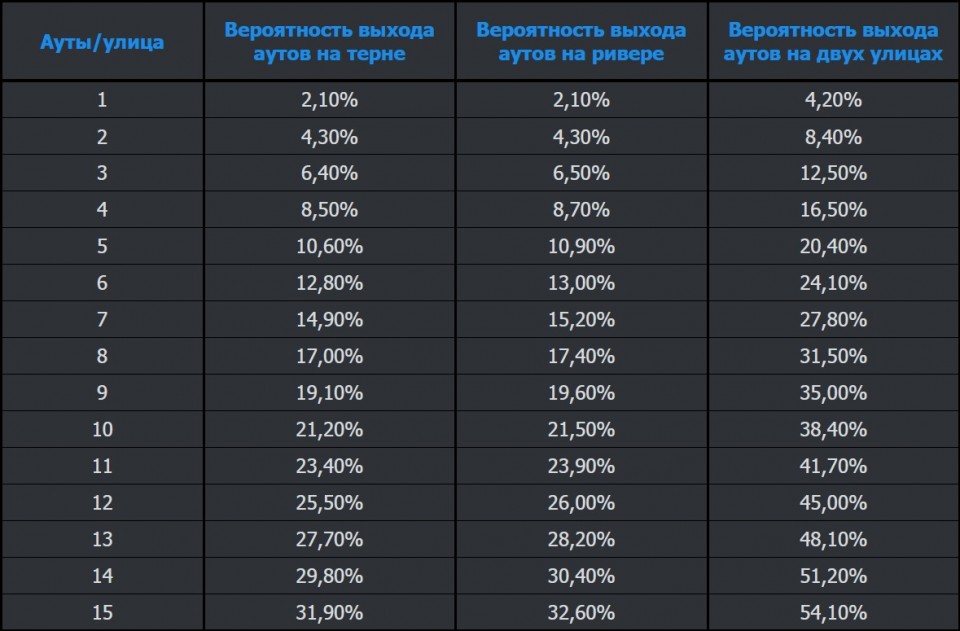Click the turn value 21,20%
This screenshot has width=960, height=631.
[329, 429]
